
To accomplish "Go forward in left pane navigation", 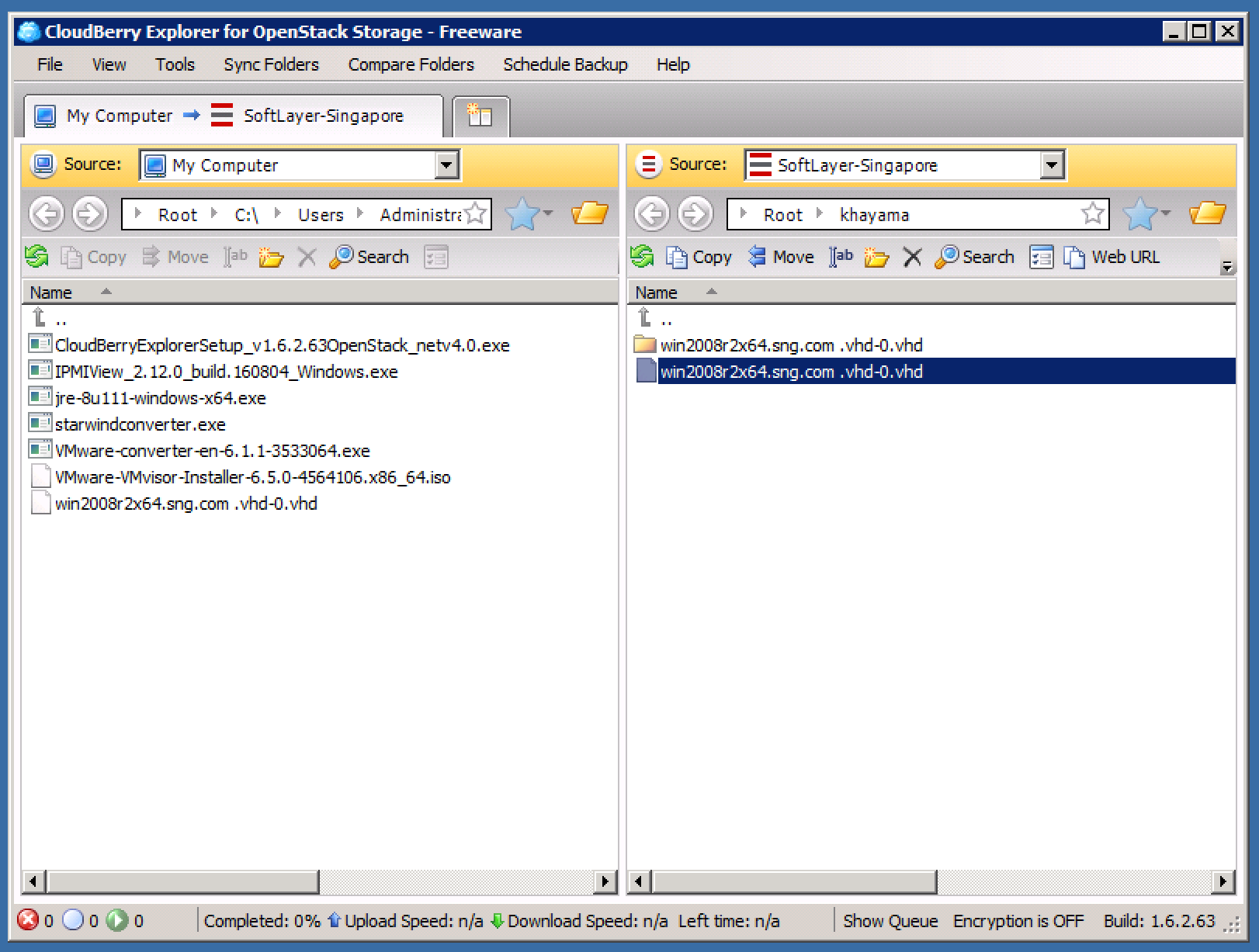I will tap(90, 213).
